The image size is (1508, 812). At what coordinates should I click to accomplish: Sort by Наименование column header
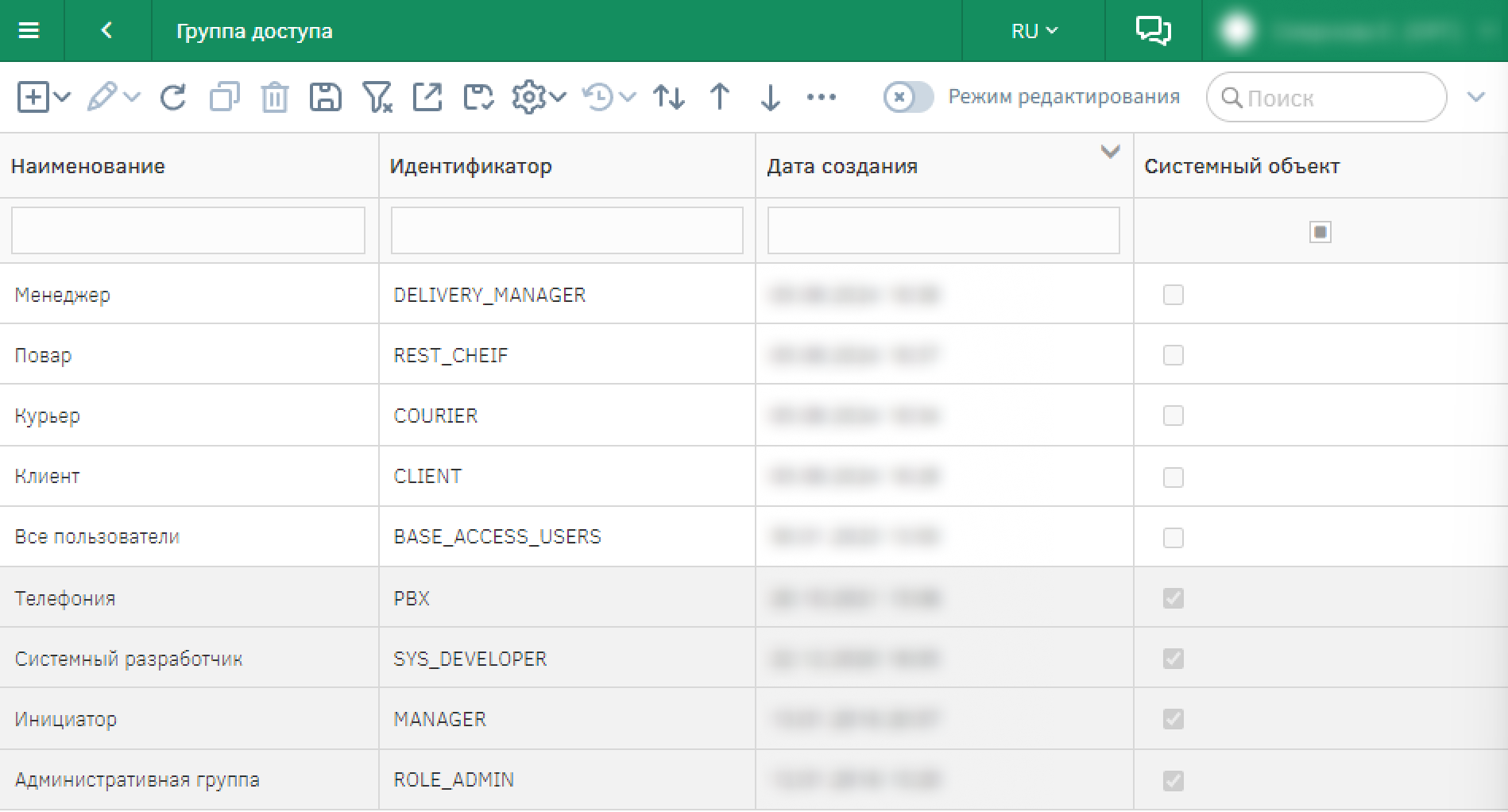pyautogui.click(x=88, y=166)
